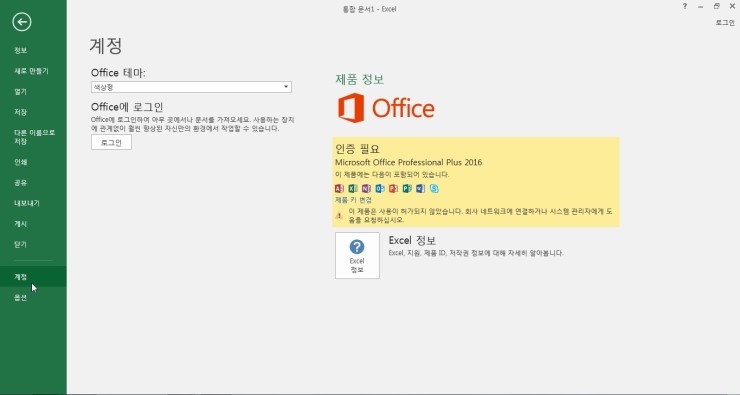
Task: Click the license warning triangle icon
Action: coord(339,215)
